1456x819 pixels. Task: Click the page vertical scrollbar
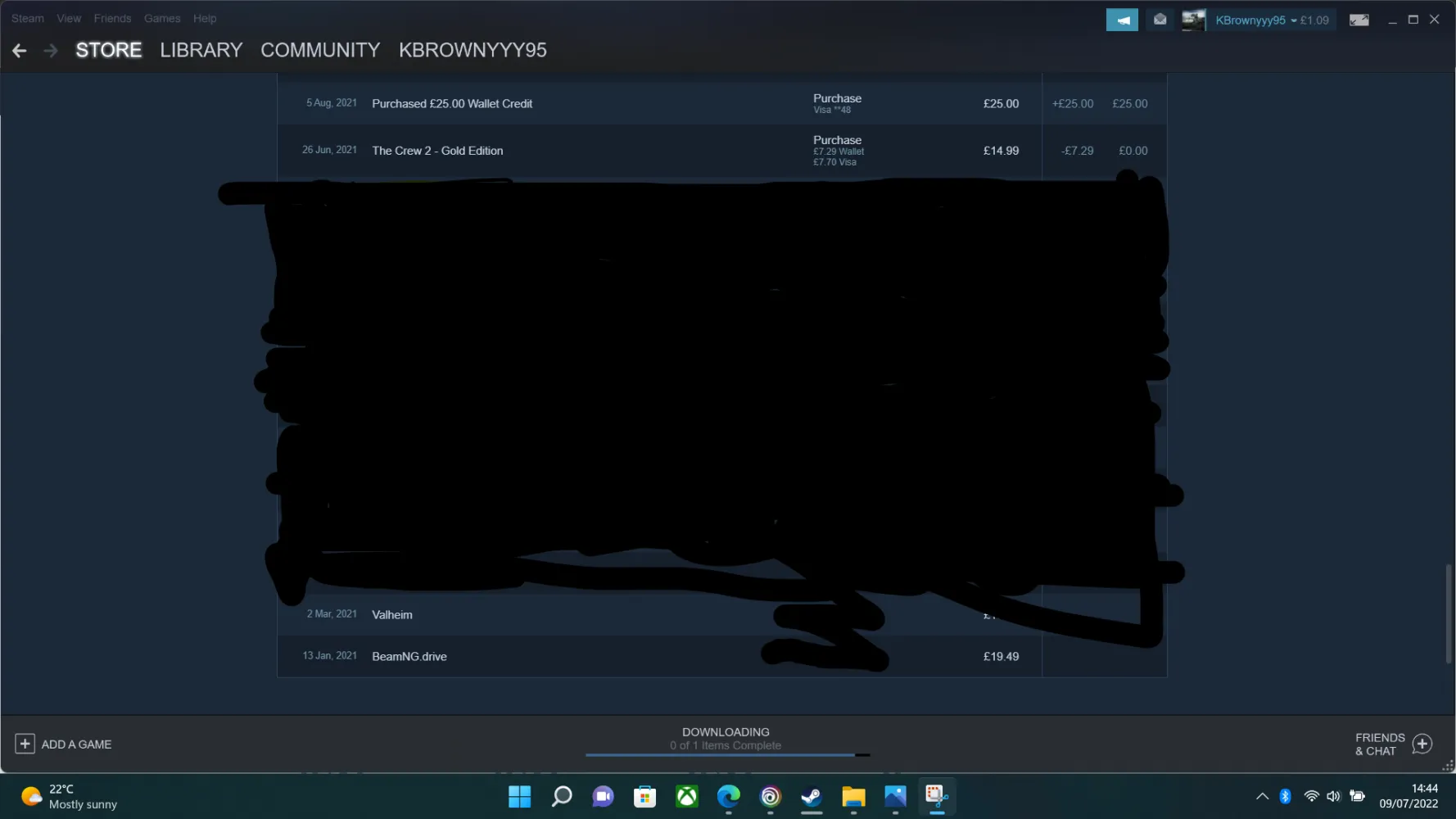1449,613
